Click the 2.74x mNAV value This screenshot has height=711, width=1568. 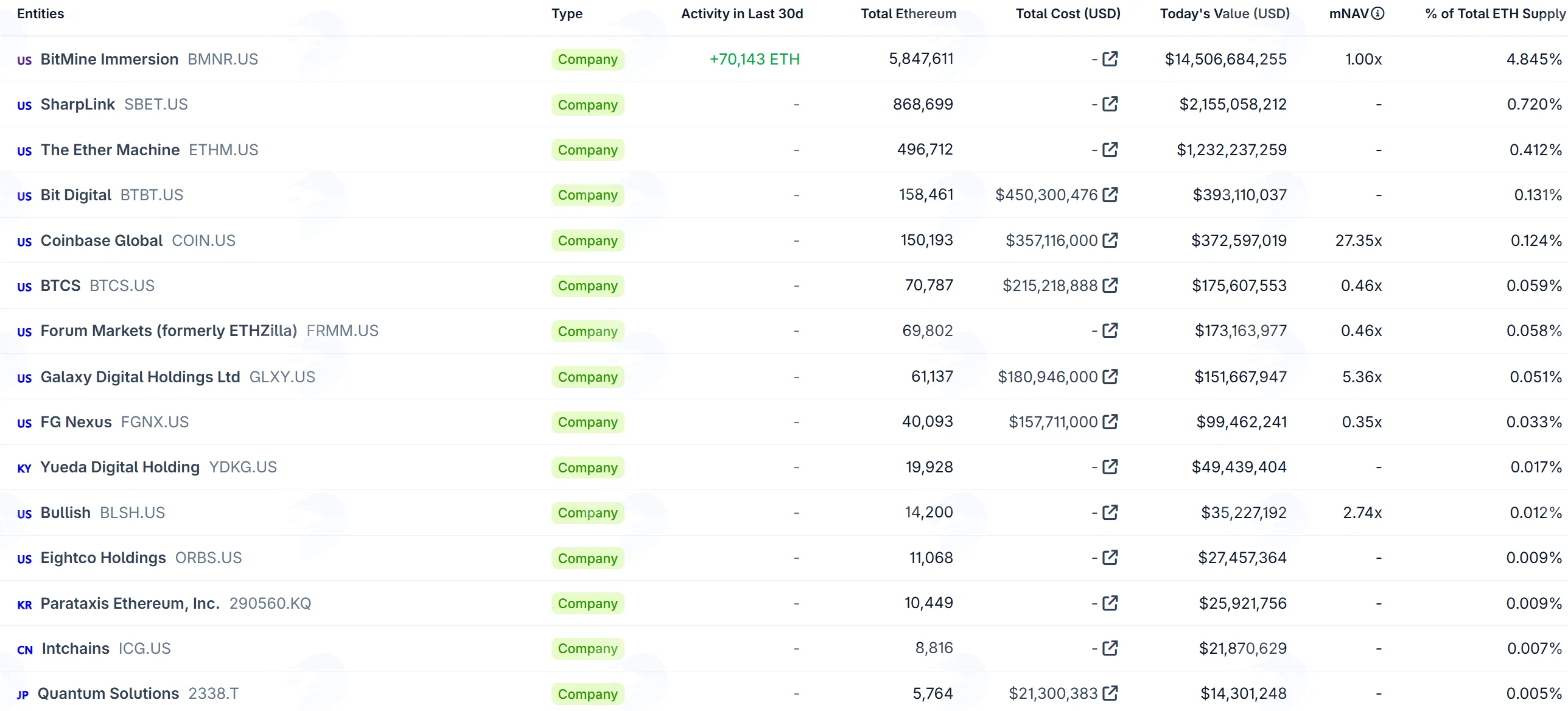(x=1363, y=513)
